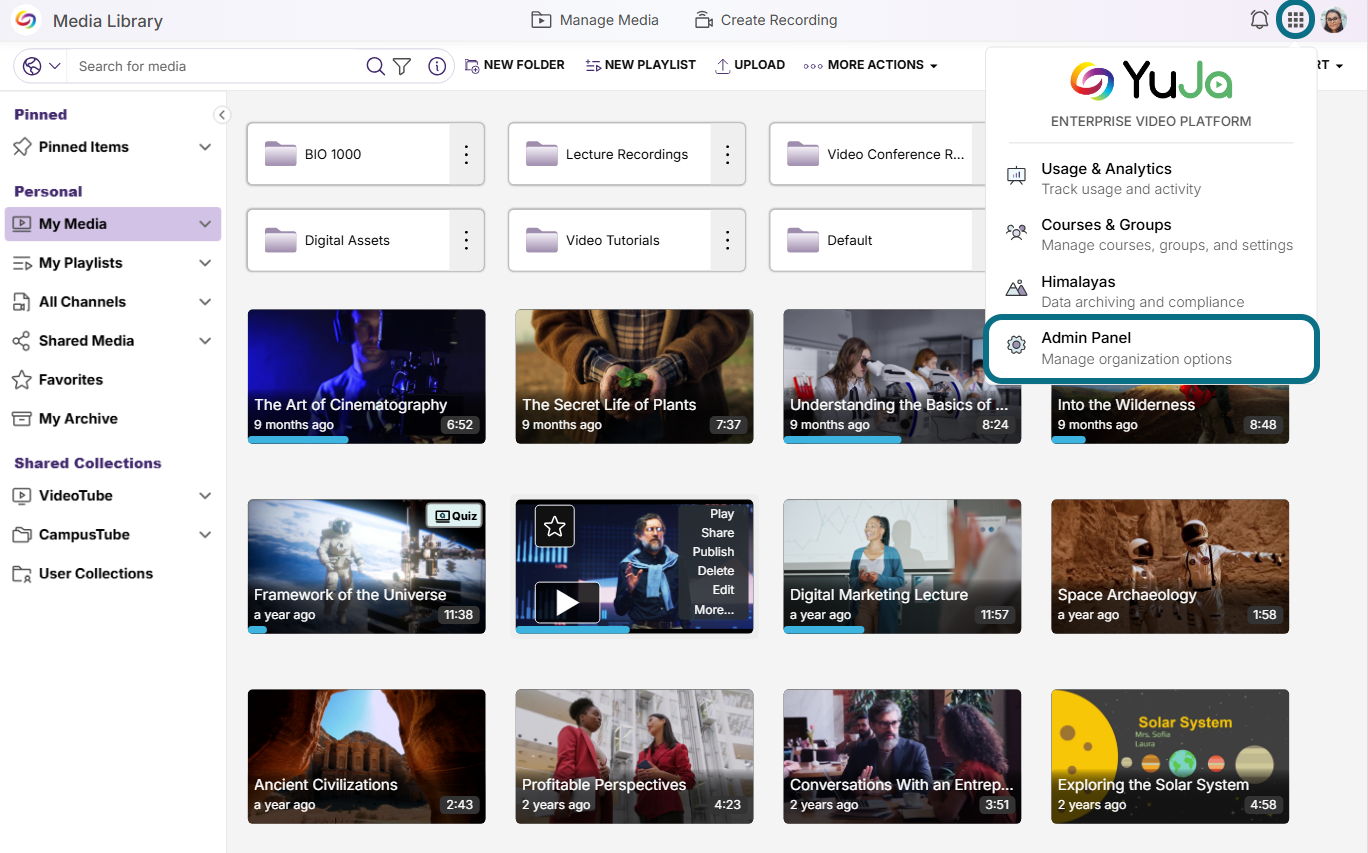Open Exploring the Solar System thumbnail
Viewport: 1368px width, 853px height.
tap(1170, 756)
